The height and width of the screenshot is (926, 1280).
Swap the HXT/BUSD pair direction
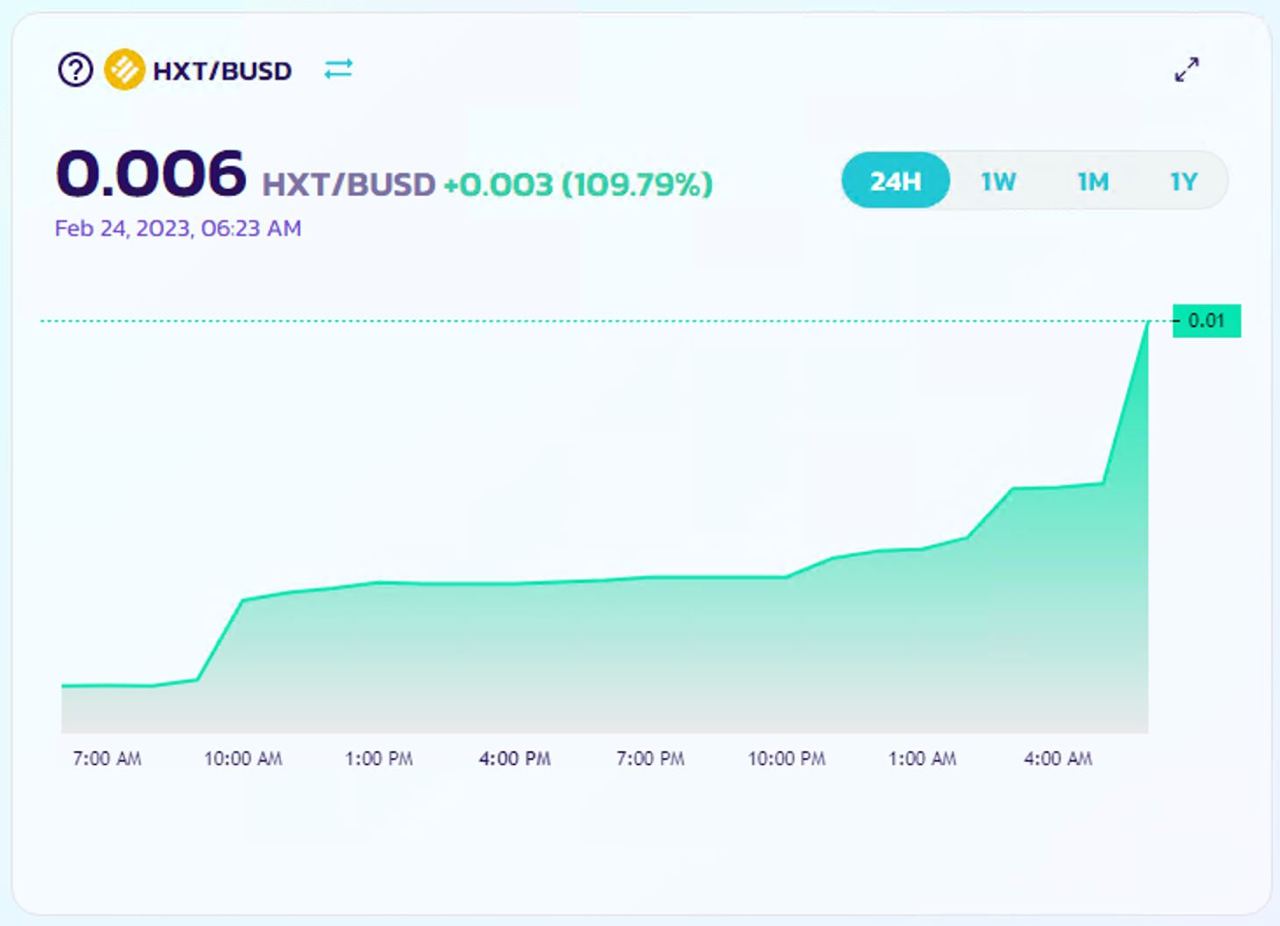339,69
